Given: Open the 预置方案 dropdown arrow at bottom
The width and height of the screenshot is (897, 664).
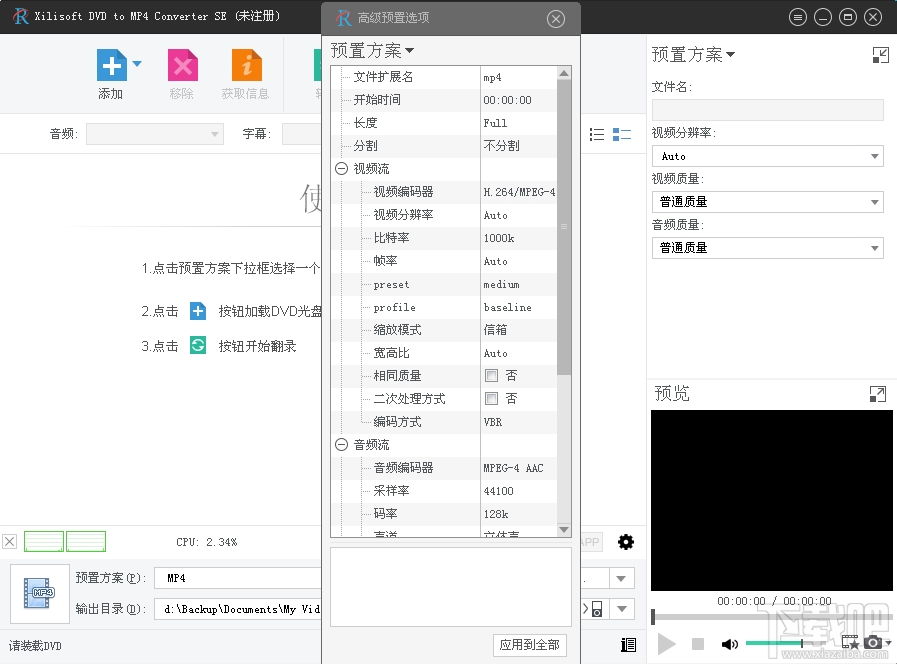Looking at the screenshot, I should click(621, 578).
